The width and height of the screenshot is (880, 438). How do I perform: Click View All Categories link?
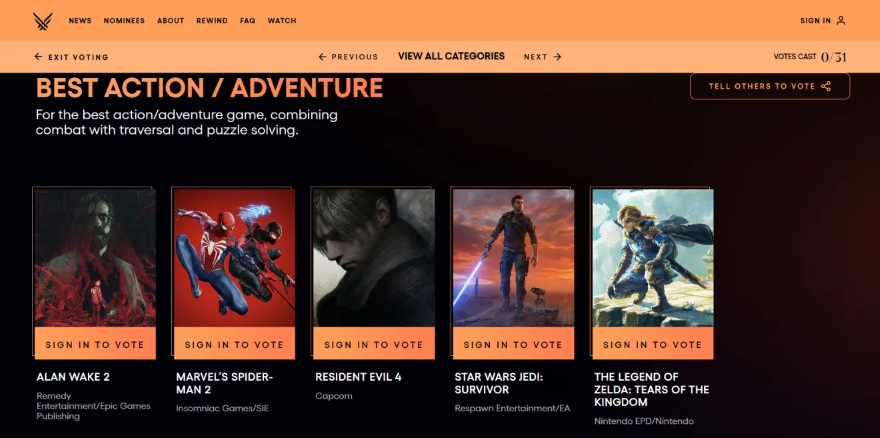pos(451,56)
